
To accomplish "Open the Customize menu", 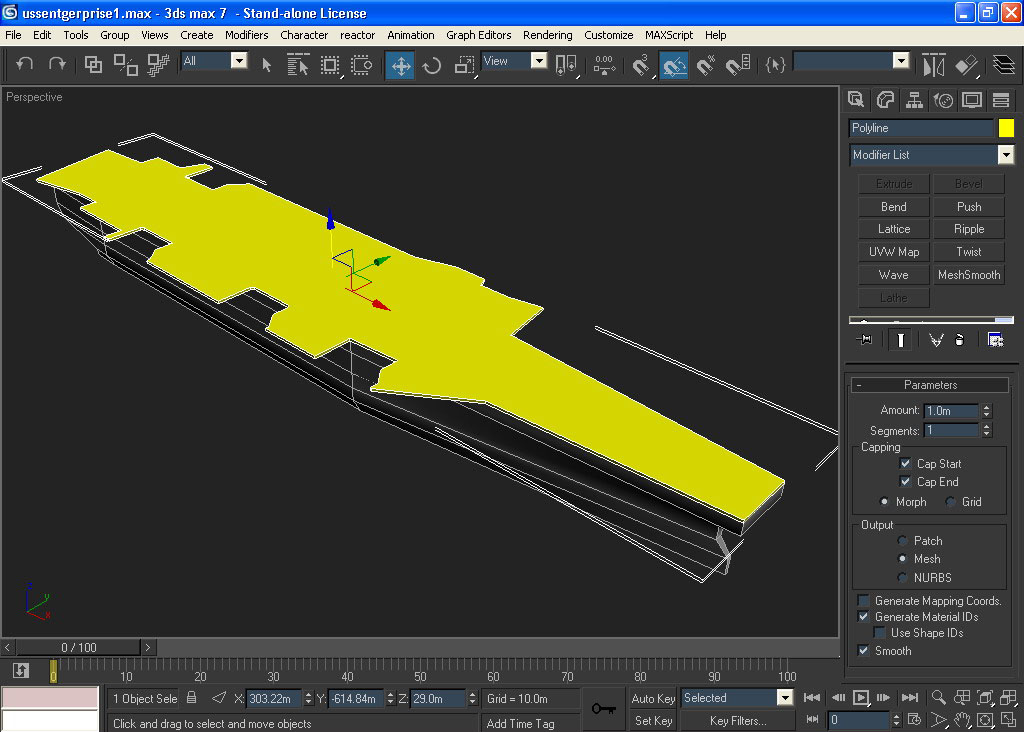I will pyautogui.click(x=608, y=35).
